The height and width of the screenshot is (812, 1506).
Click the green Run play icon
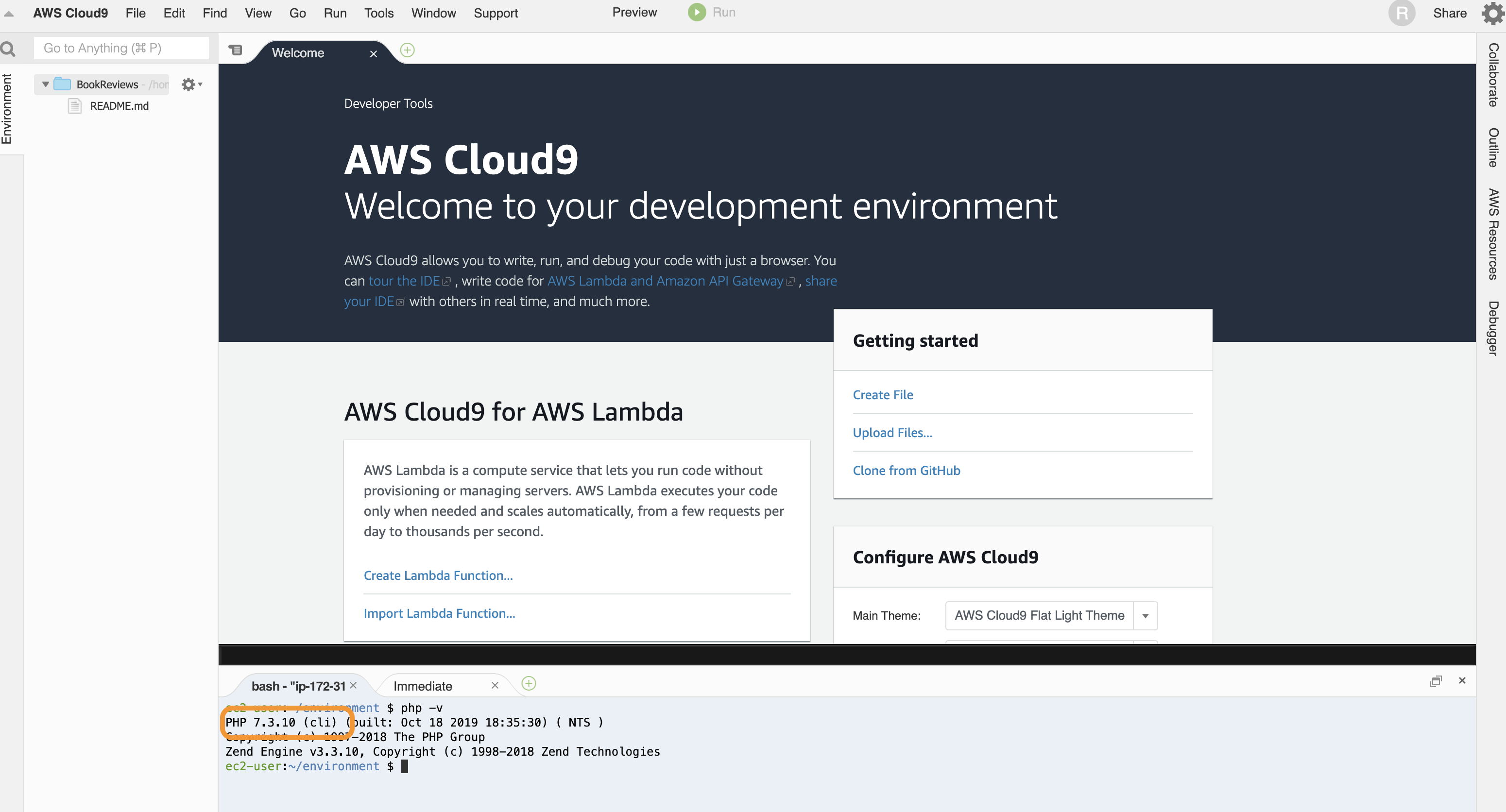pyautogui.click(x=696, y=12)
